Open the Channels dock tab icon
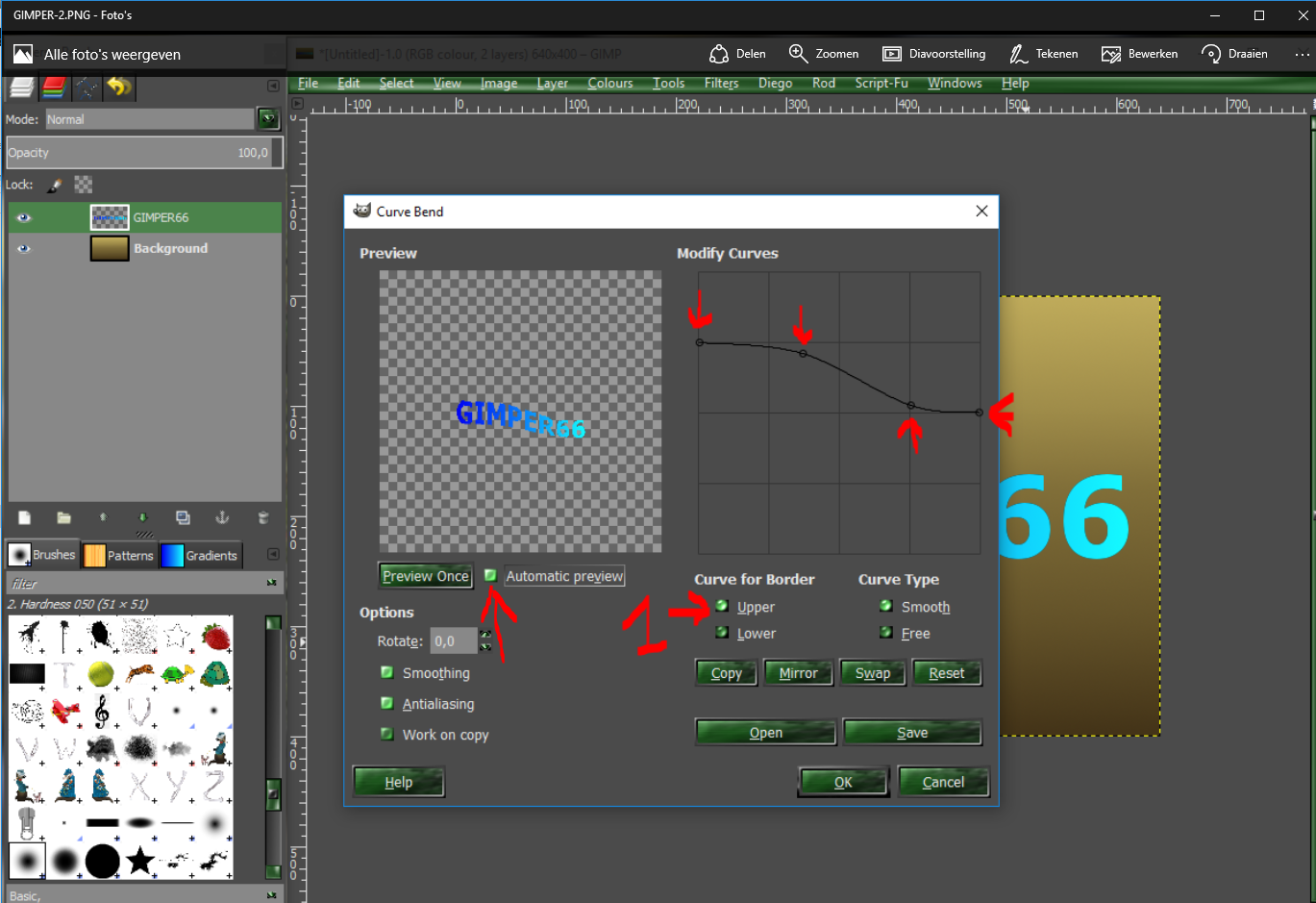Viewport: 1316px width, 903px height. (x=54, y=88)
